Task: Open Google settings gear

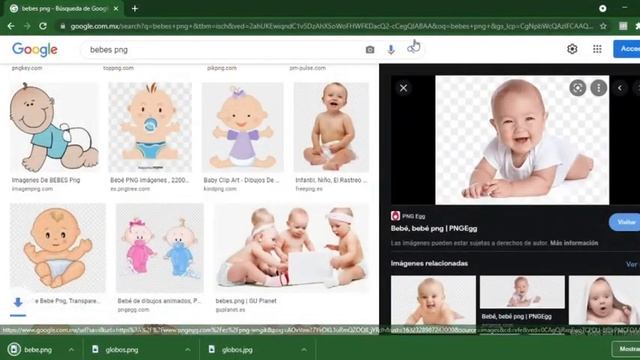Action: 572,49
